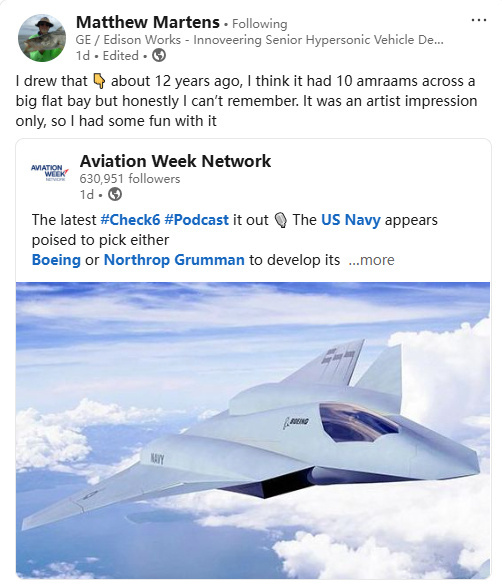
Task: Click the GE / Edison Works headline text
Action: click(x=259, y=40)
